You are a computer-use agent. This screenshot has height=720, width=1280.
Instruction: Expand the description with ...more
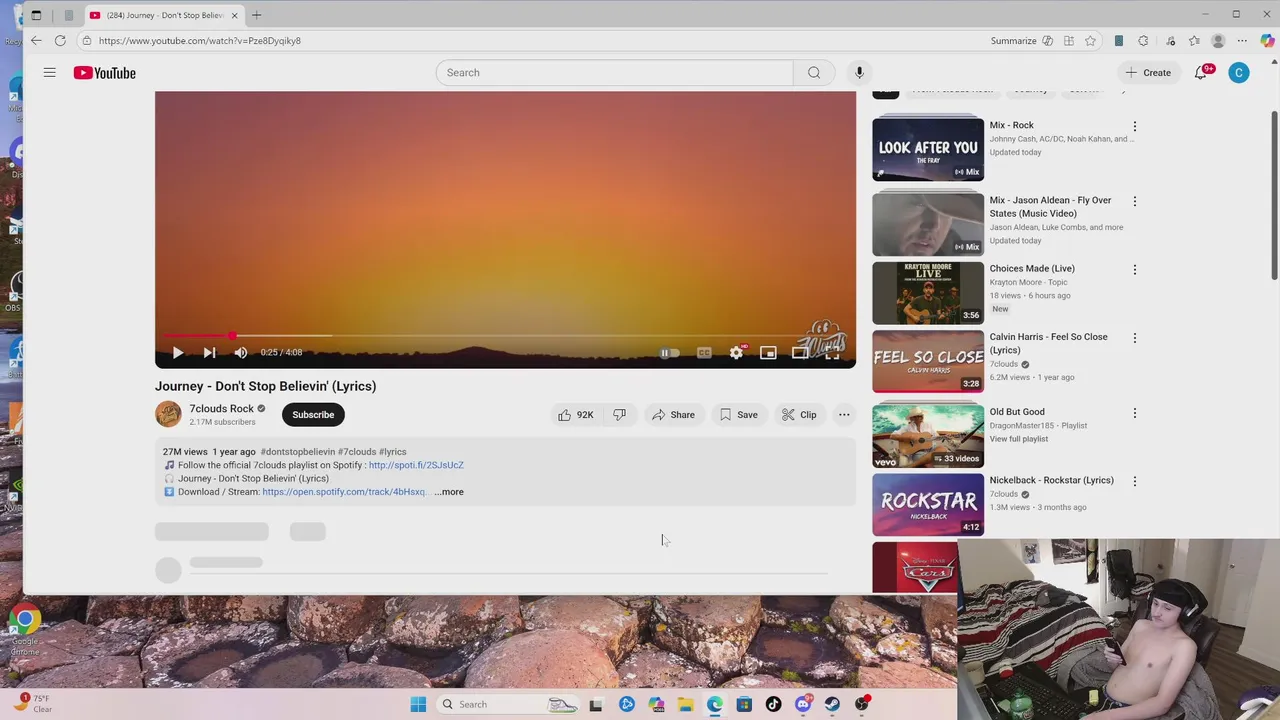pos(449,492)
